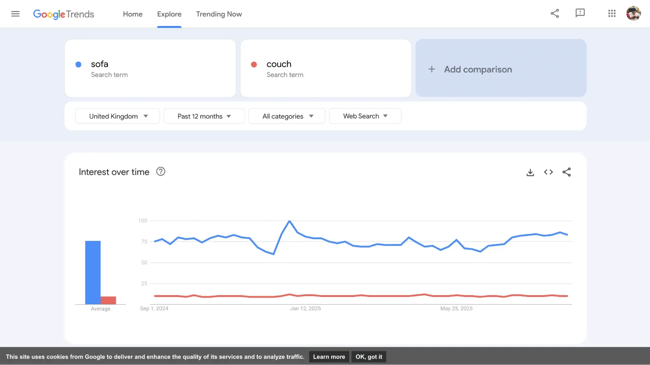The image size is (650, 365).
Task: Click the blue dot beside sofa
Action: click(78, 64)
